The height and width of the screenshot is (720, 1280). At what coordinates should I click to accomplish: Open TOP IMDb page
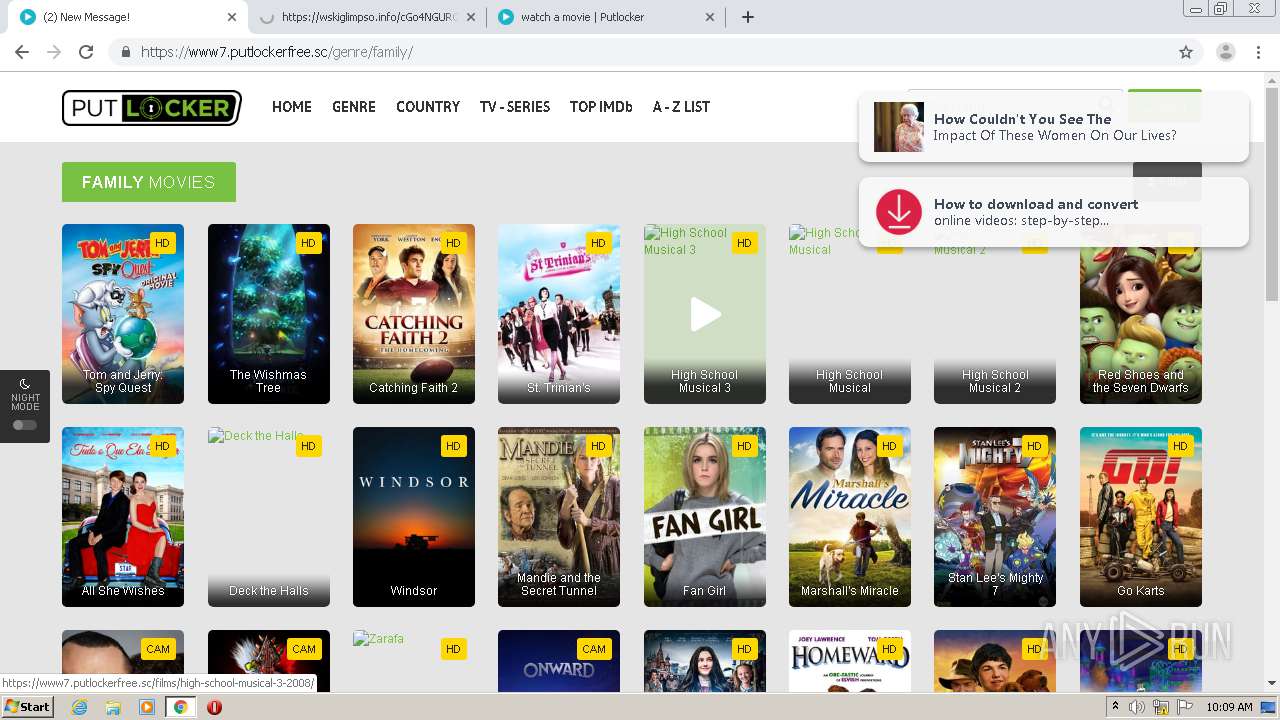[x=601, y=107]
